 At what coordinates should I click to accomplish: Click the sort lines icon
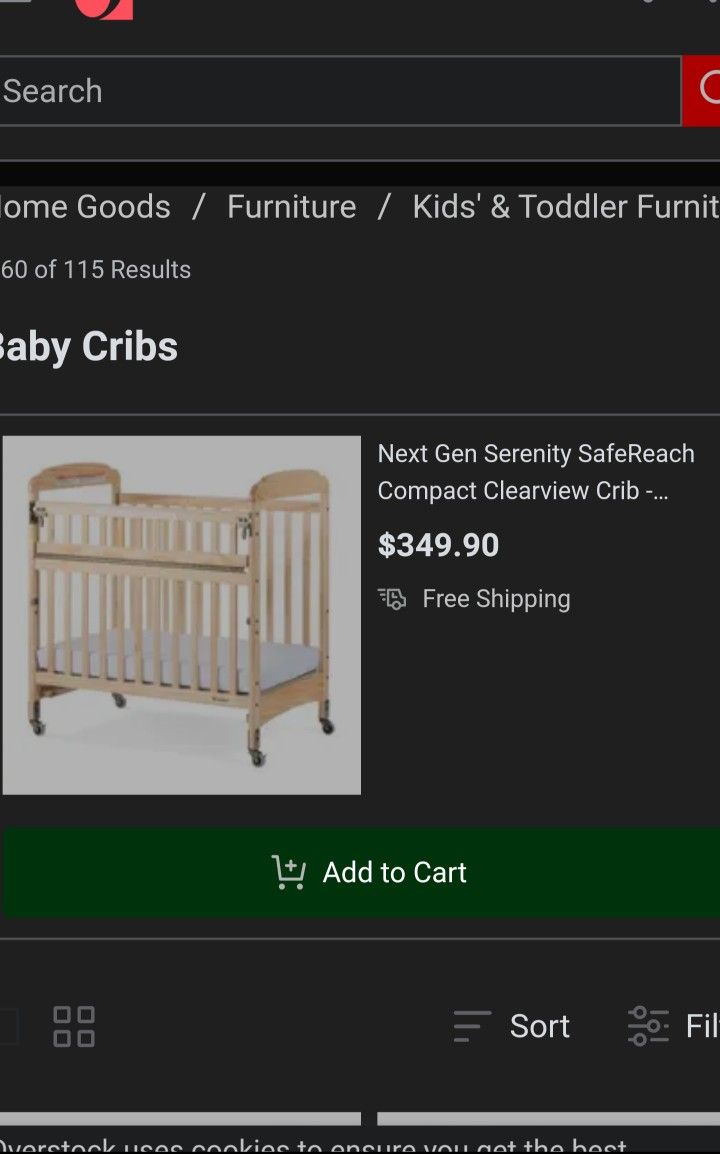[x=471, y=1026]
